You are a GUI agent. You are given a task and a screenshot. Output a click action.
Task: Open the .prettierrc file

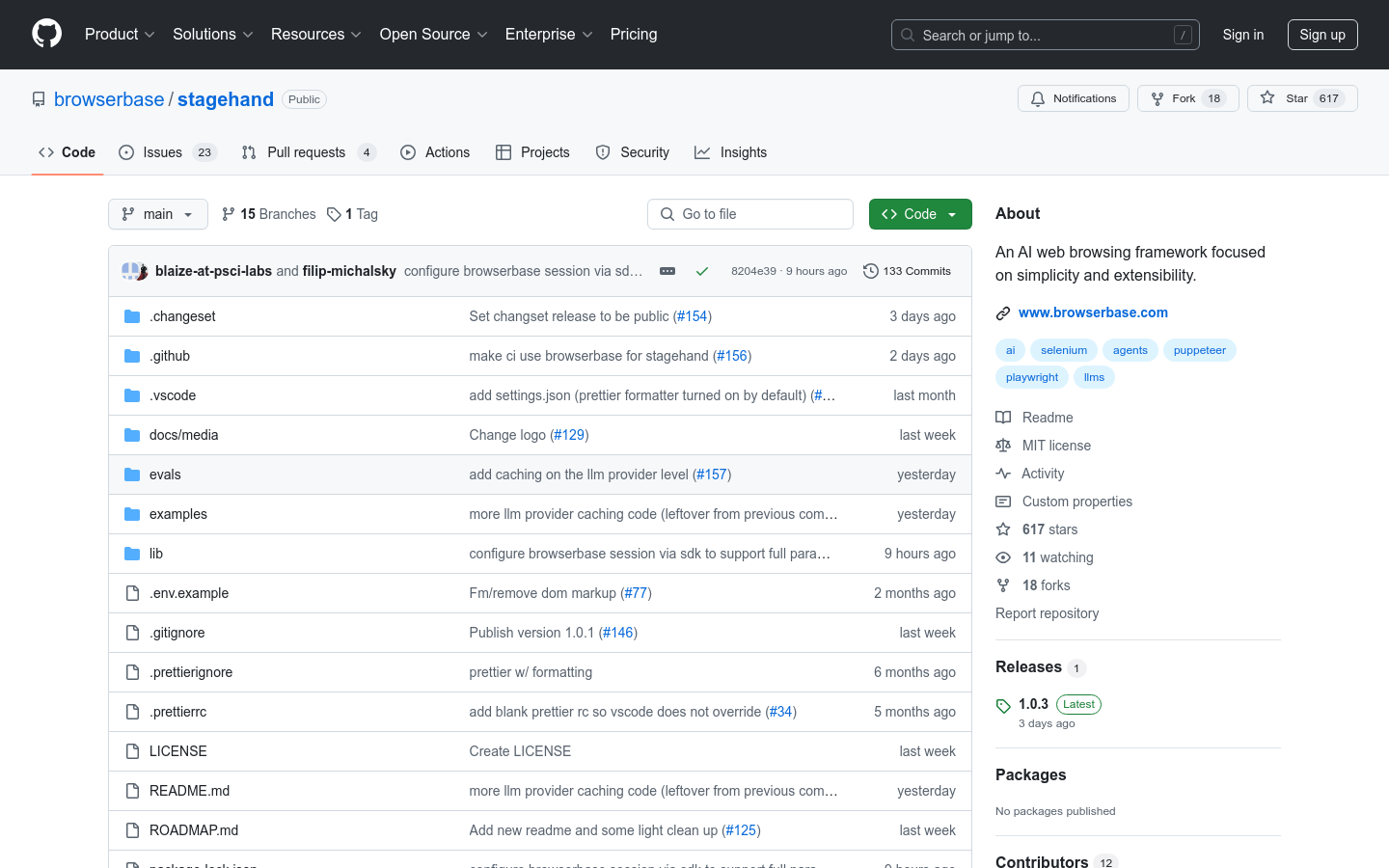tap(177, 712)
